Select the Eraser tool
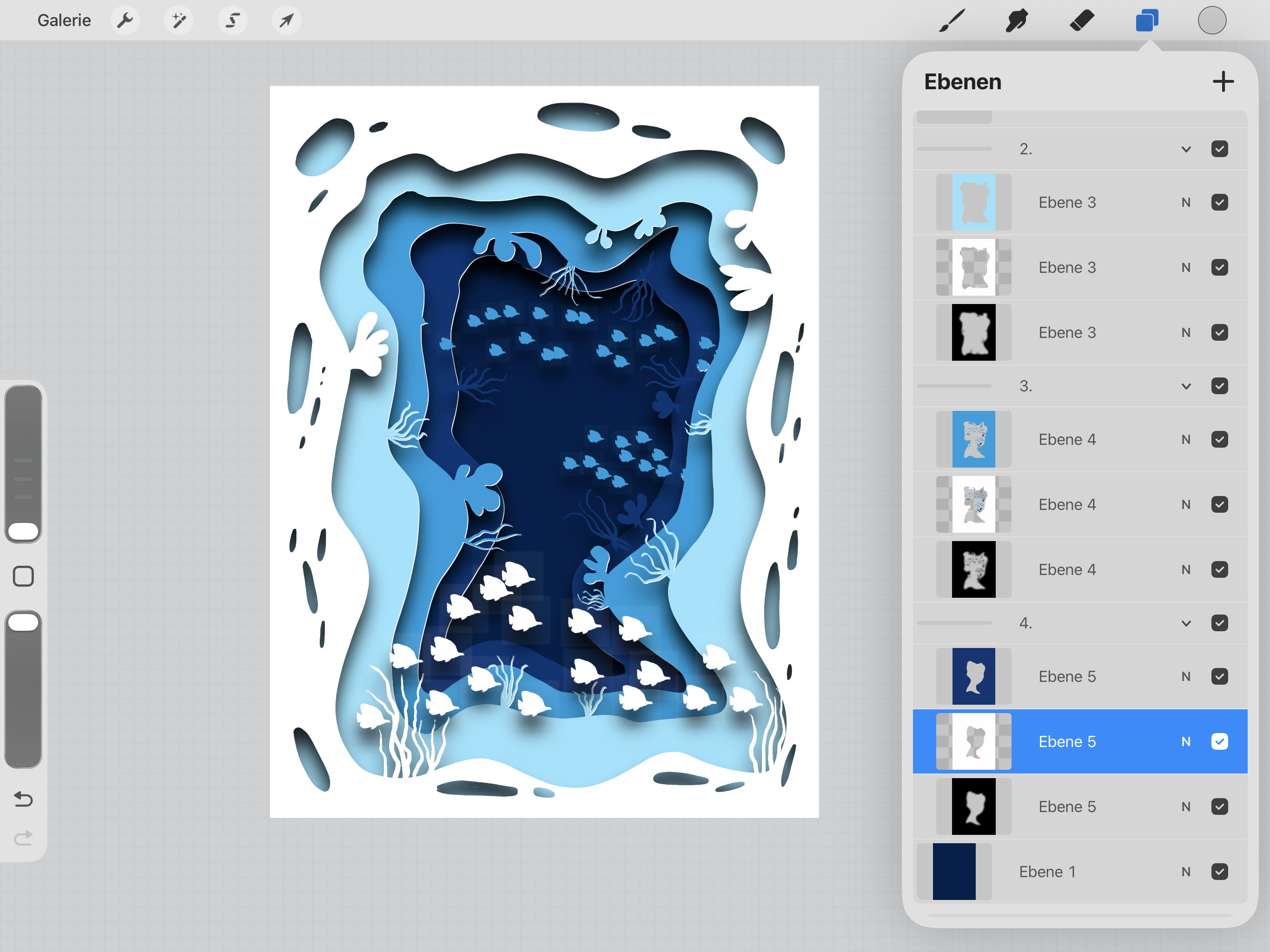Viewport: 1270px width, 952px height. pyautogui.click(x=1082, y=20)
